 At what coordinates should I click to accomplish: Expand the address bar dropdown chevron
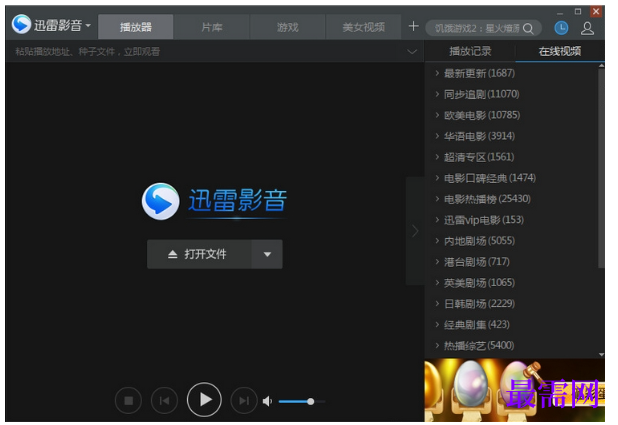point(412,52)
